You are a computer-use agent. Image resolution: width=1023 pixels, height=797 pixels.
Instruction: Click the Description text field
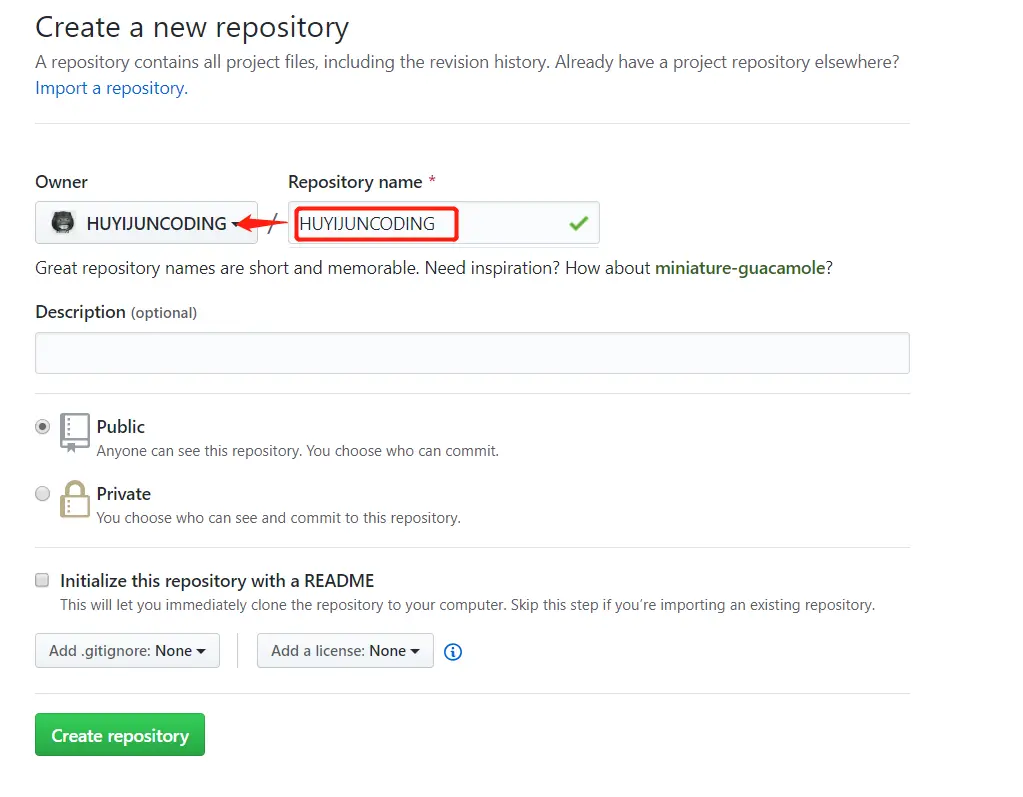click(472, 353)
